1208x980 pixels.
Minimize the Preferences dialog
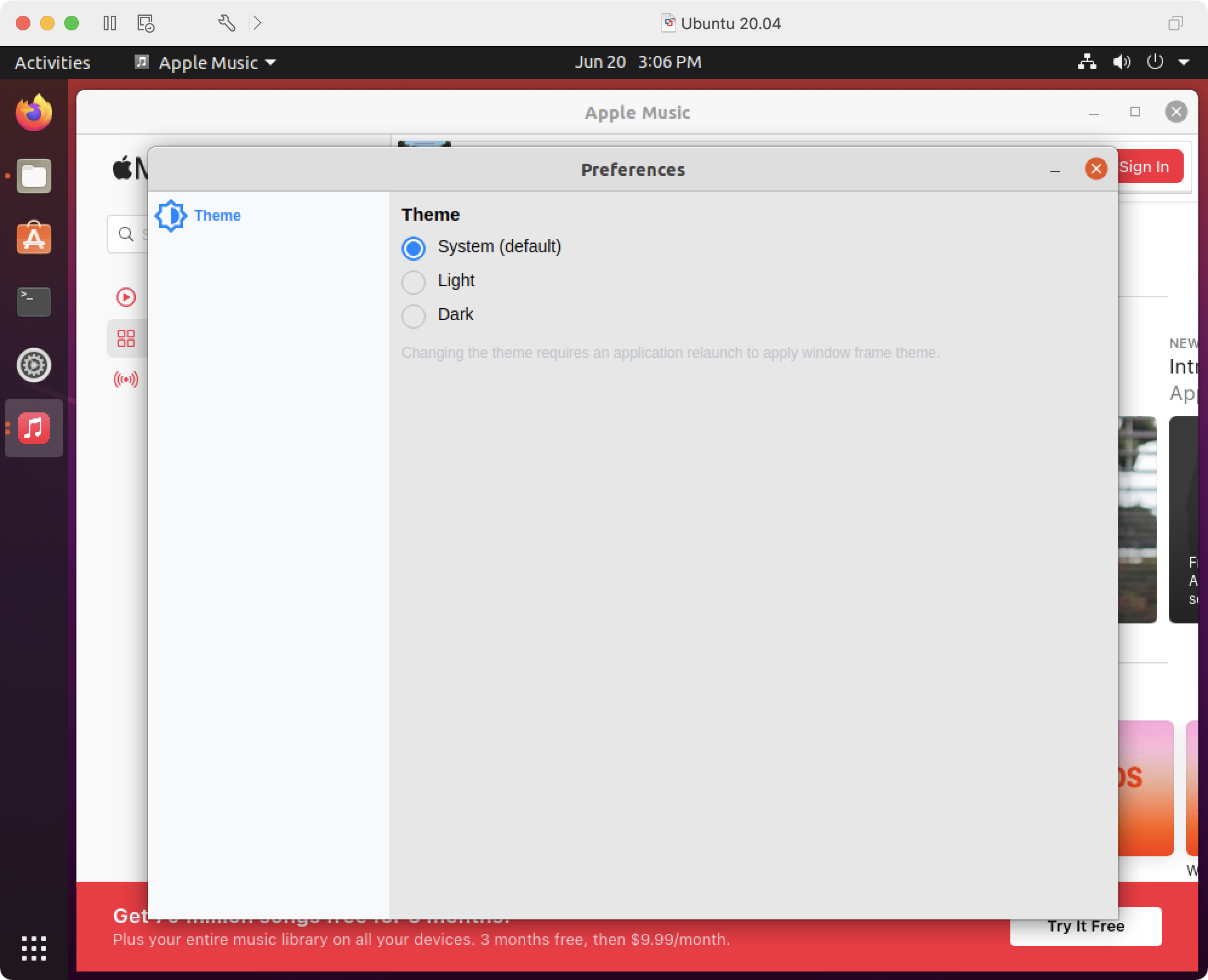click(x=1055, y=170)
